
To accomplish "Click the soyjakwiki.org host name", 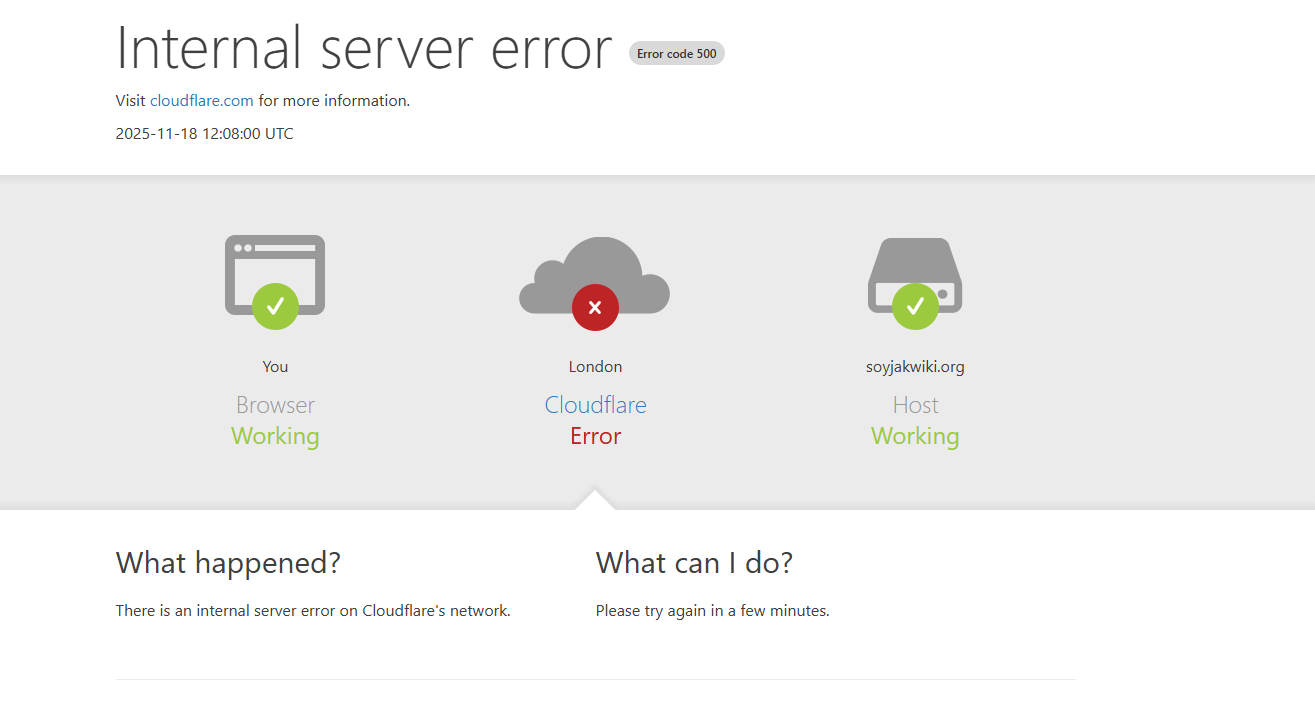I will pyautogui.click(x=915, y=367).
